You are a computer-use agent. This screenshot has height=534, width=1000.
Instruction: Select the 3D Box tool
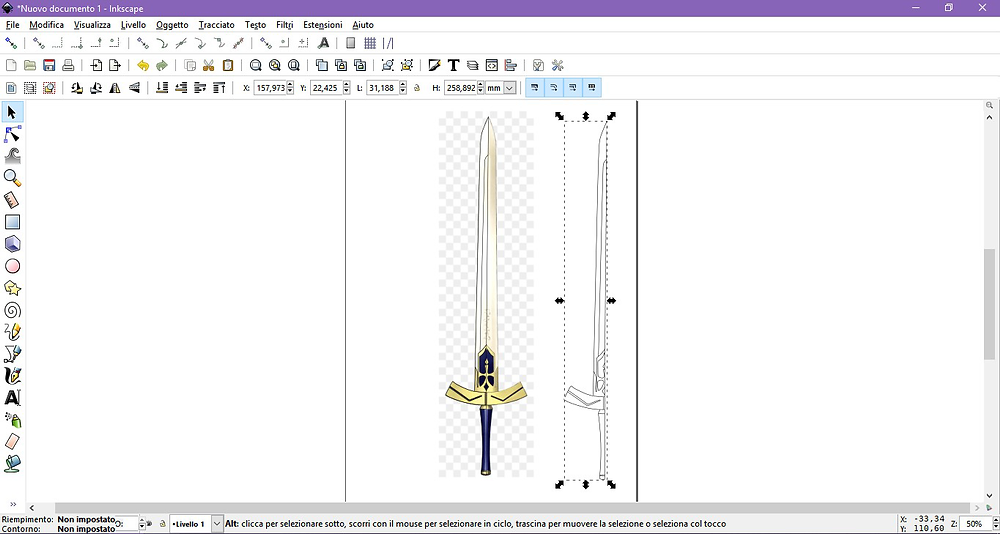[x=12, y=244]
